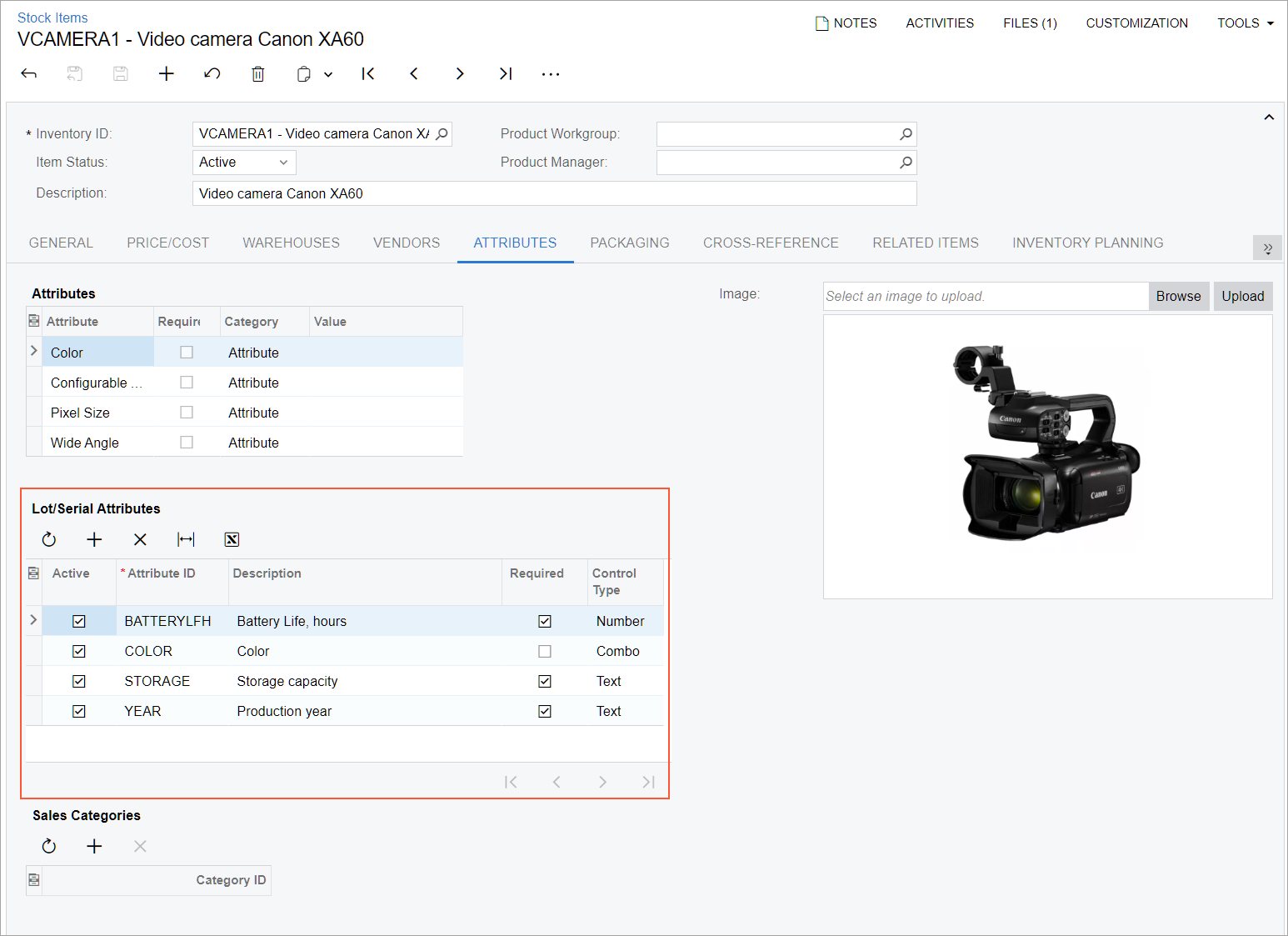The image size is (1288, 936).
Task: Click the Canon camera product image
Action: pos(1047,443)
